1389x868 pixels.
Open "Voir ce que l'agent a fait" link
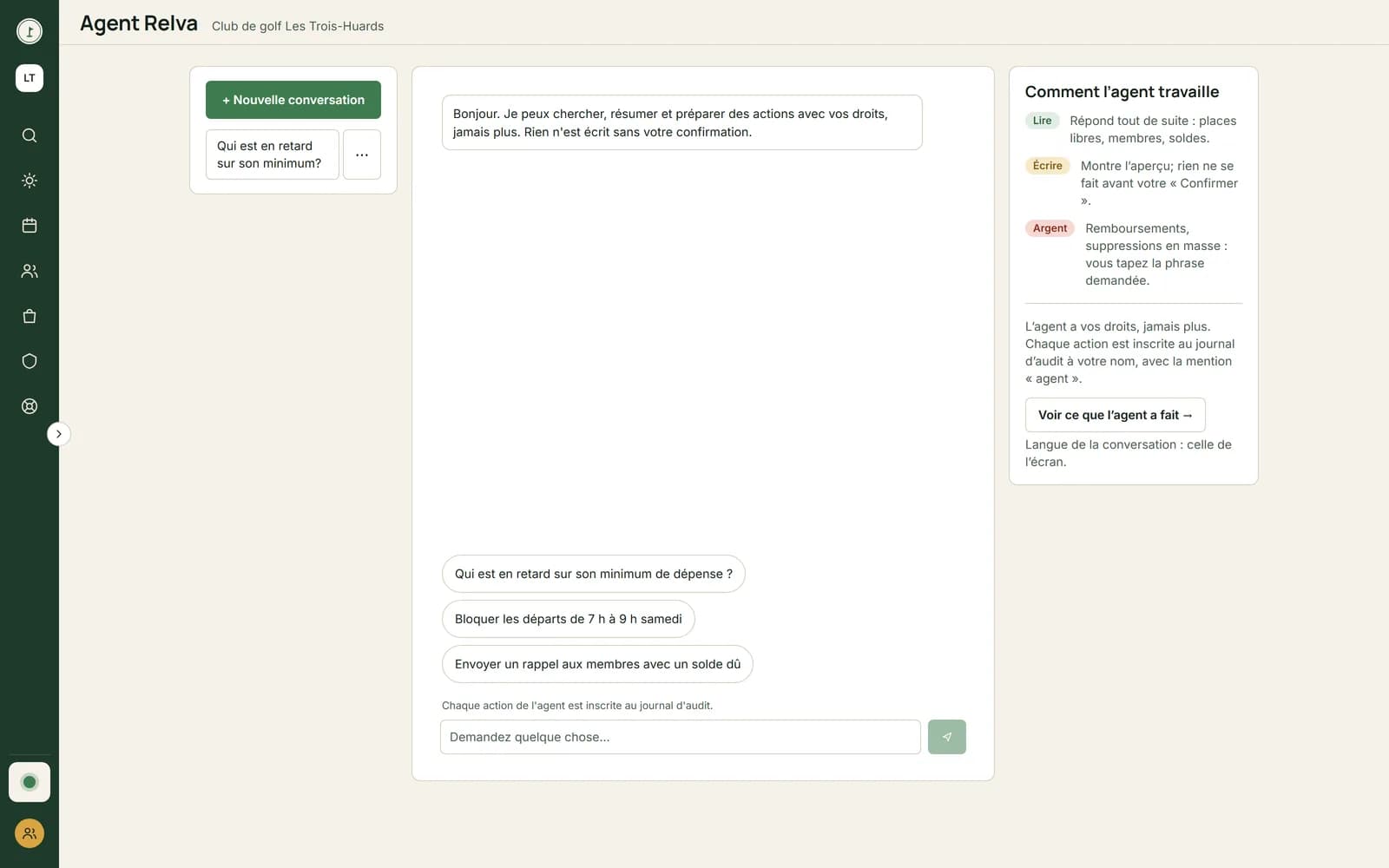point(1116,415)
